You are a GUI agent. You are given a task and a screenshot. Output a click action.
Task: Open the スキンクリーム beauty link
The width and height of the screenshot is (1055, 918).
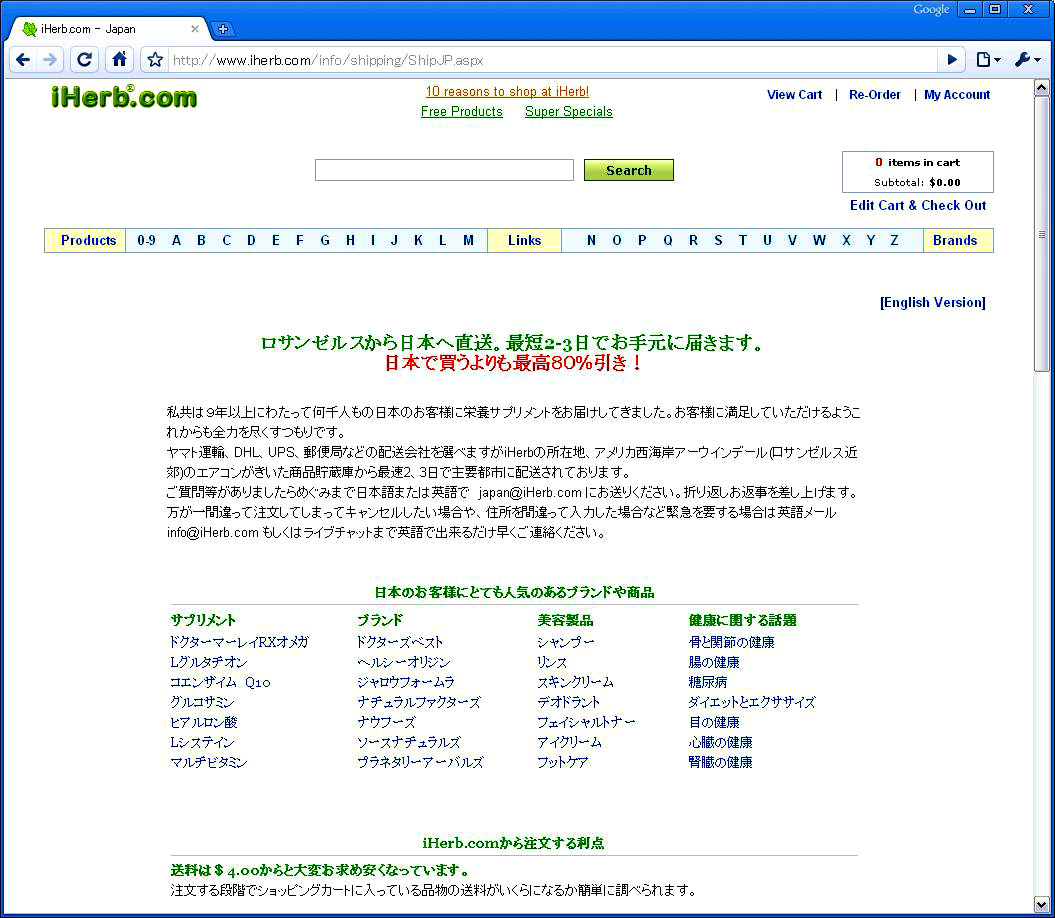575,682
